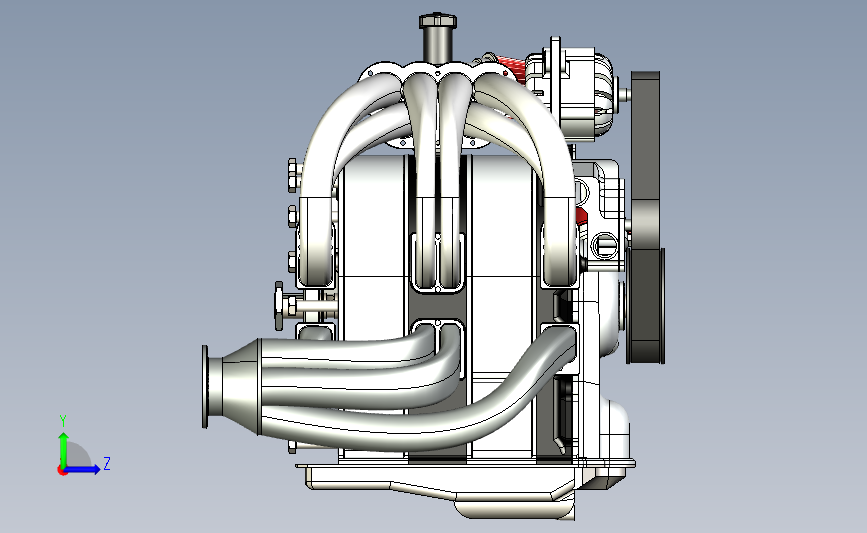Select the exhaust collector outlet flange
This screenshot has width=867, height=533.
pyautogui.click(x=205, y=386)
